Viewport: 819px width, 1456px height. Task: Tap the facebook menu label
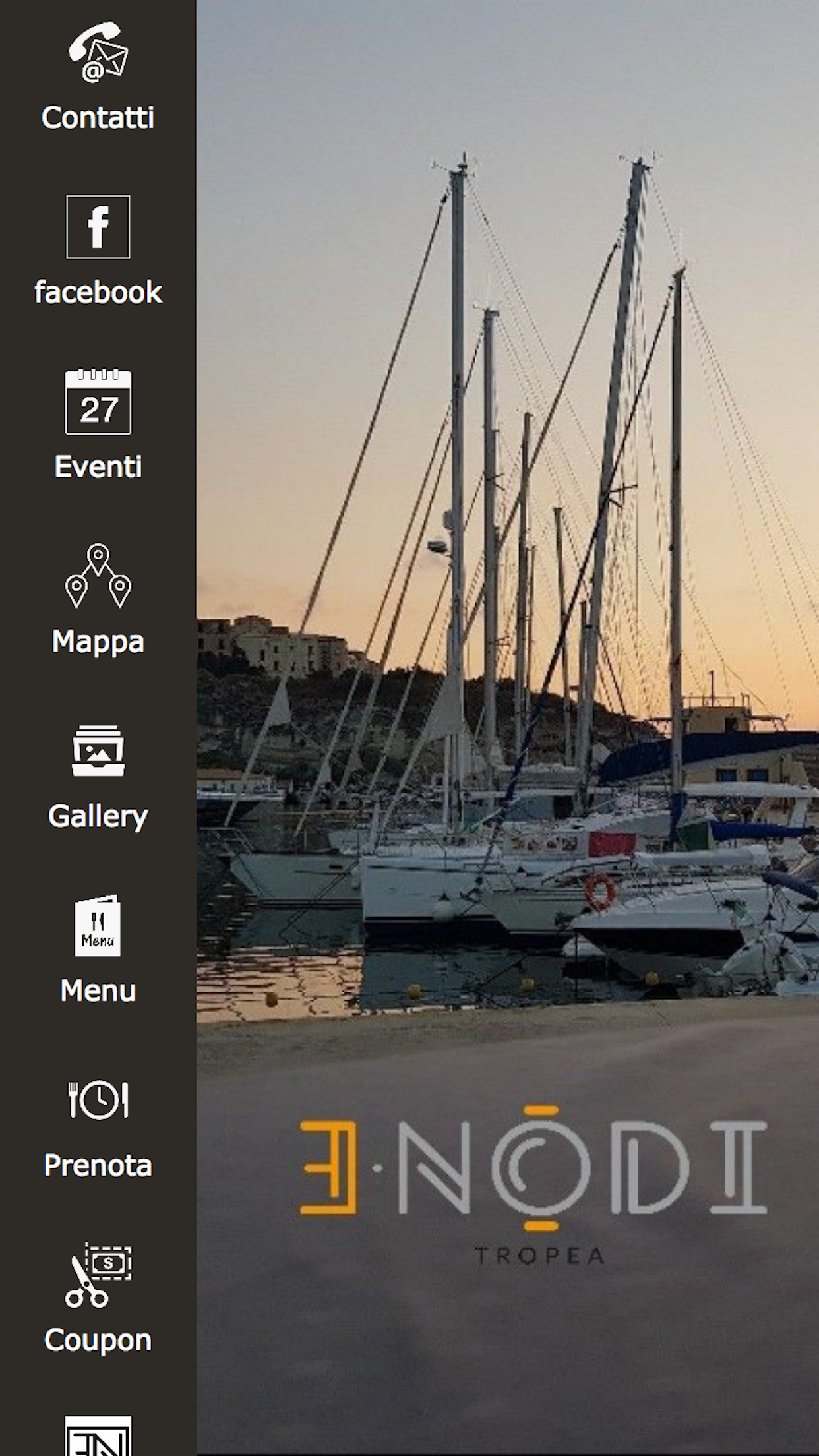click(98, 293)
